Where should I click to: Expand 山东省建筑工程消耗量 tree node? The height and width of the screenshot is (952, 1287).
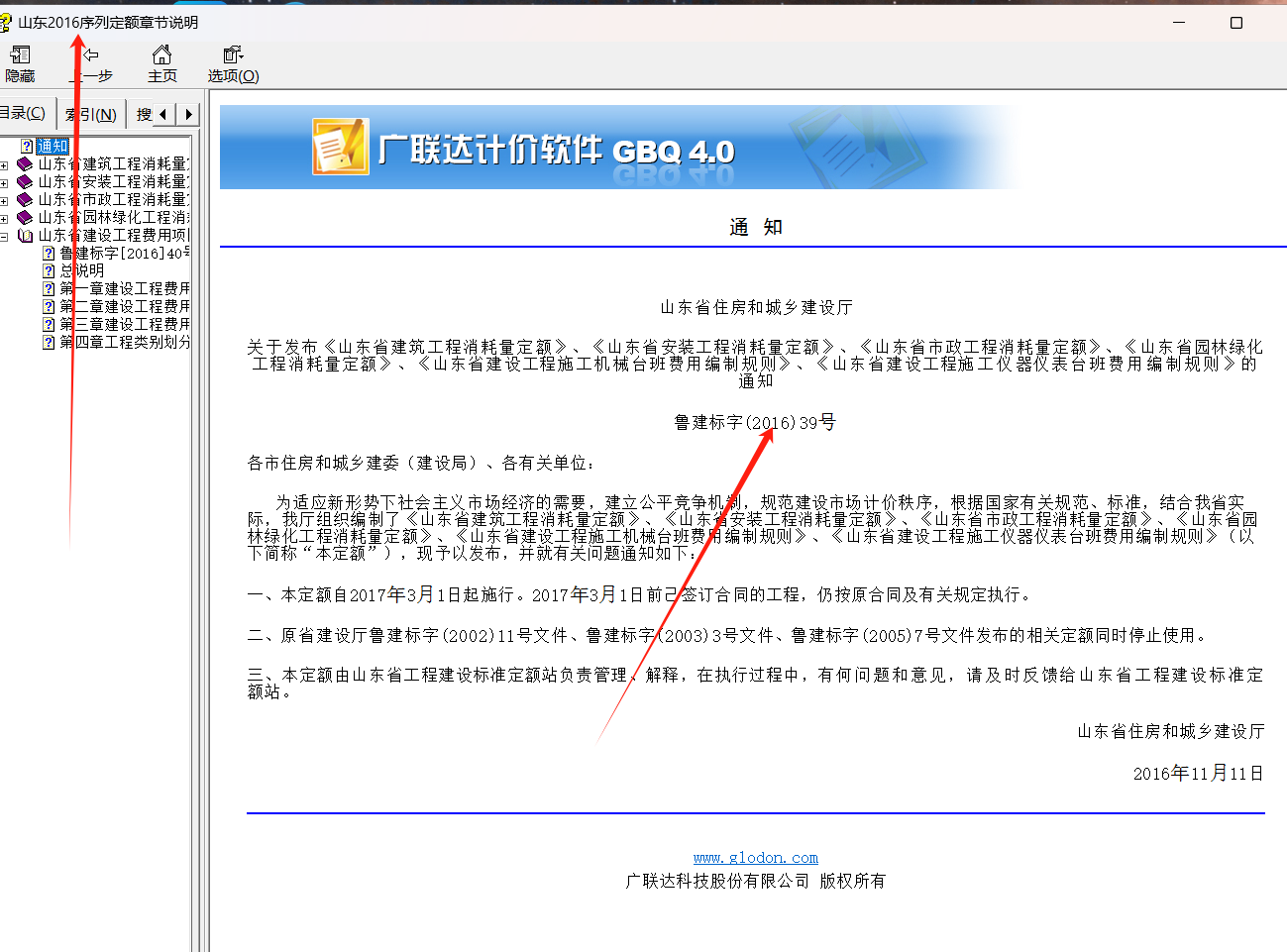(4, 164)
